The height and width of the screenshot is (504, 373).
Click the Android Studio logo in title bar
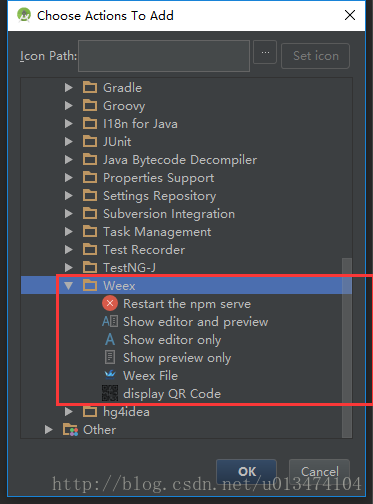24,15
